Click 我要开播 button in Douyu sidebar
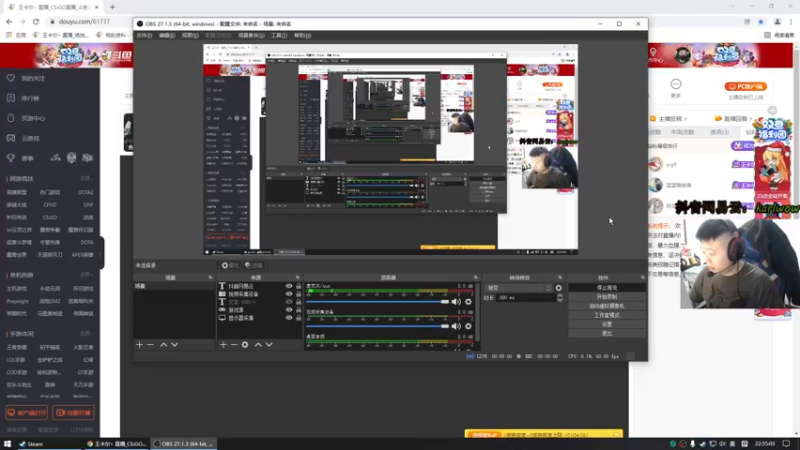The height and width of the screenshot is (450, 800). (x=73, y=412)
